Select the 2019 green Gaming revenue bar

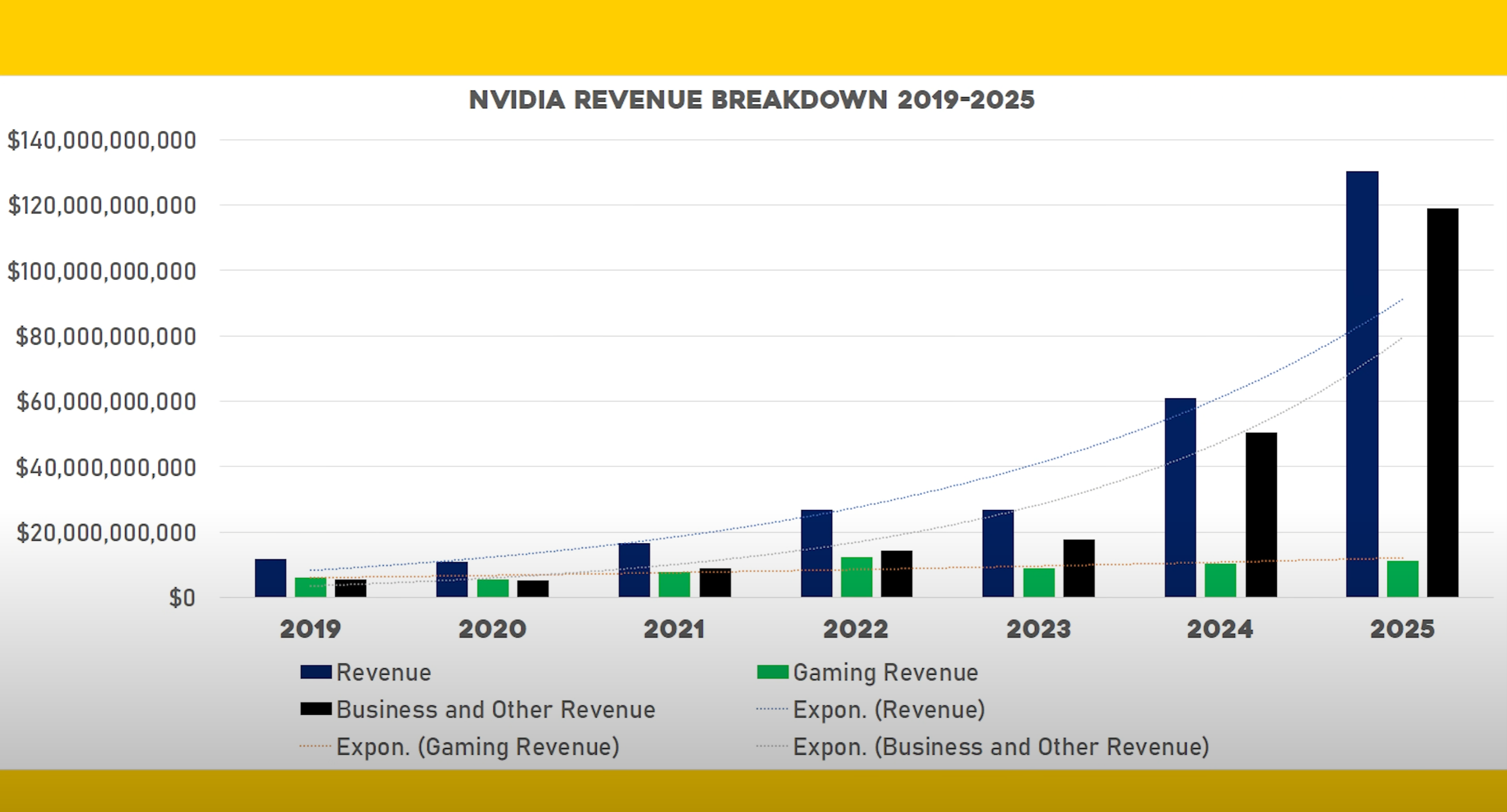[x=311, y=588]
